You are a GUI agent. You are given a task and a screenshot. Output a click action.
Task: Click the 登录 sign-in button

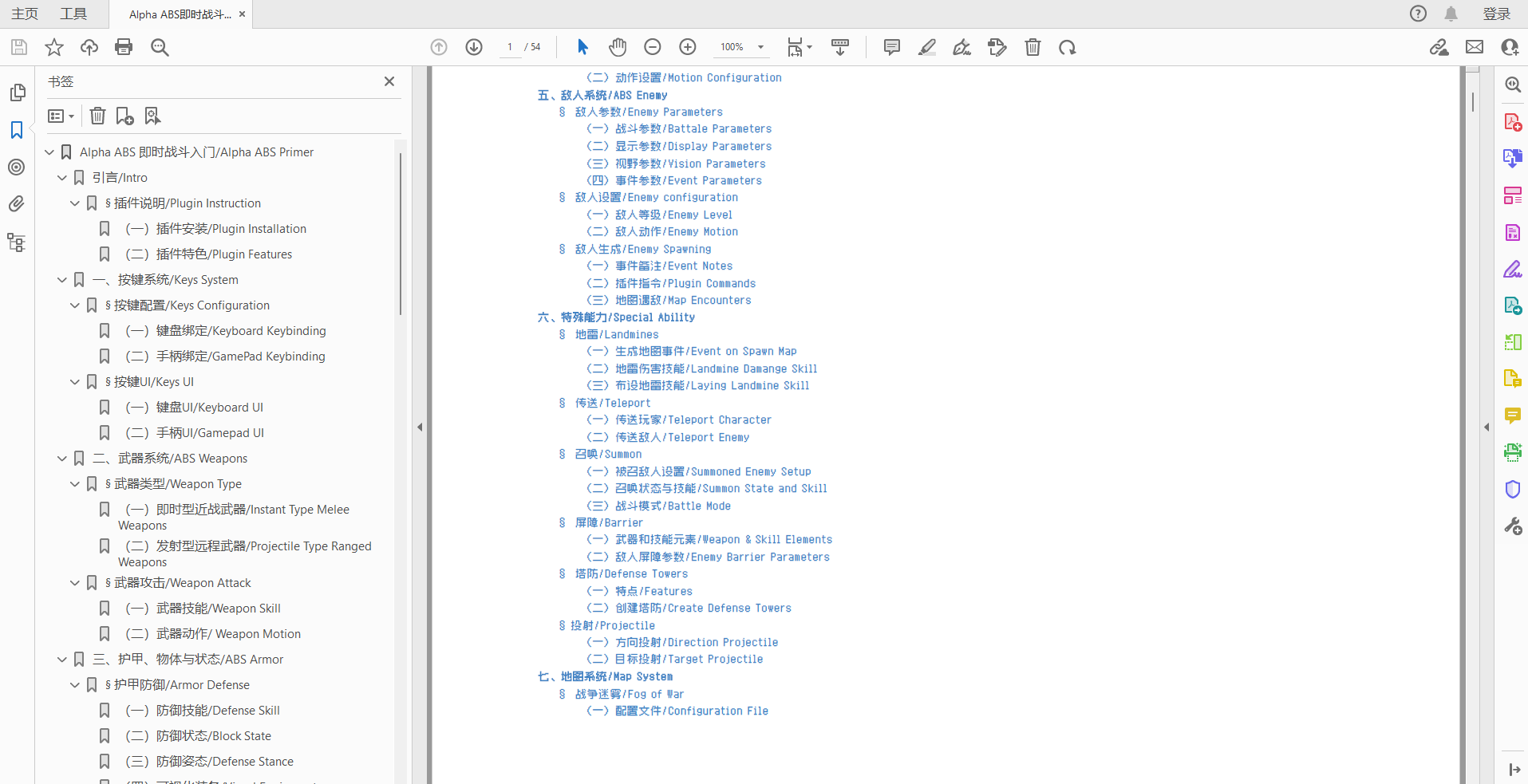pos(1497,14)
